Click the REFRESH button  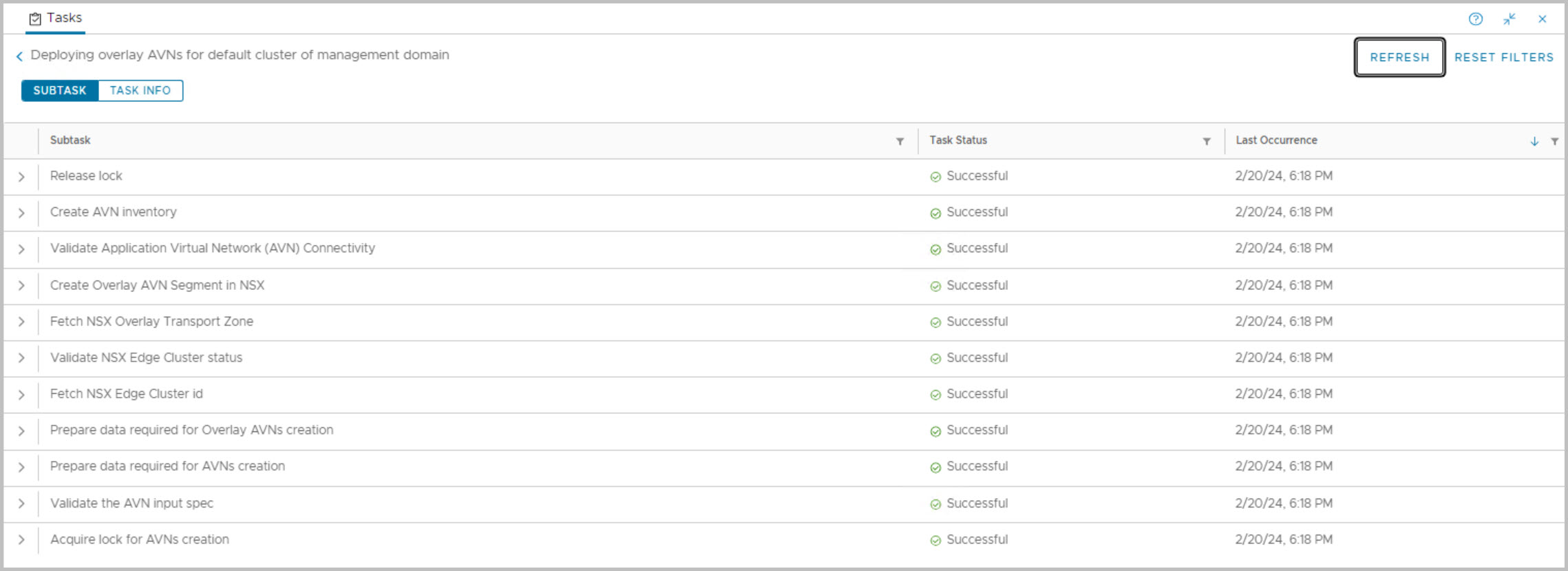(x=1399, y=57)
